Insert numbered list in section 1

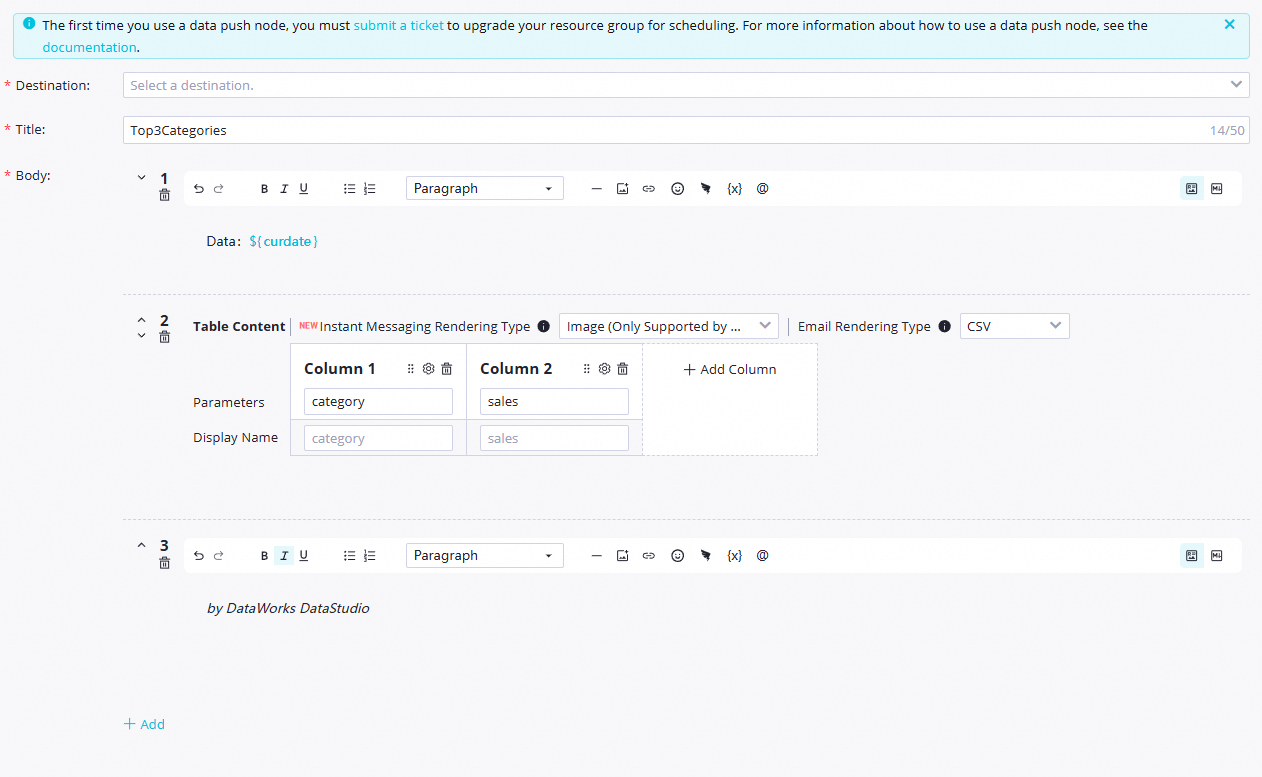[x=370, y=188]
